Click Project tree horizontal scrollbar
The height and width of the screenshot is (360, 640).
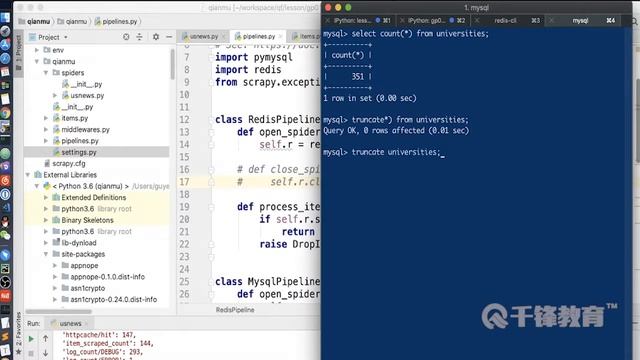(59, 311)
